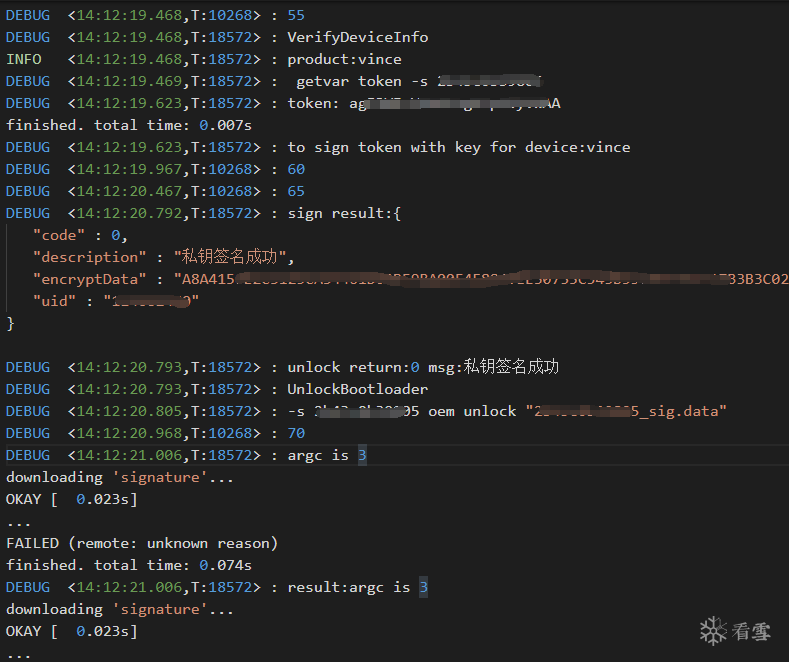789x662 pixels.
Task: Select the "code" key in JSON
Action: (x=56, y=235)
